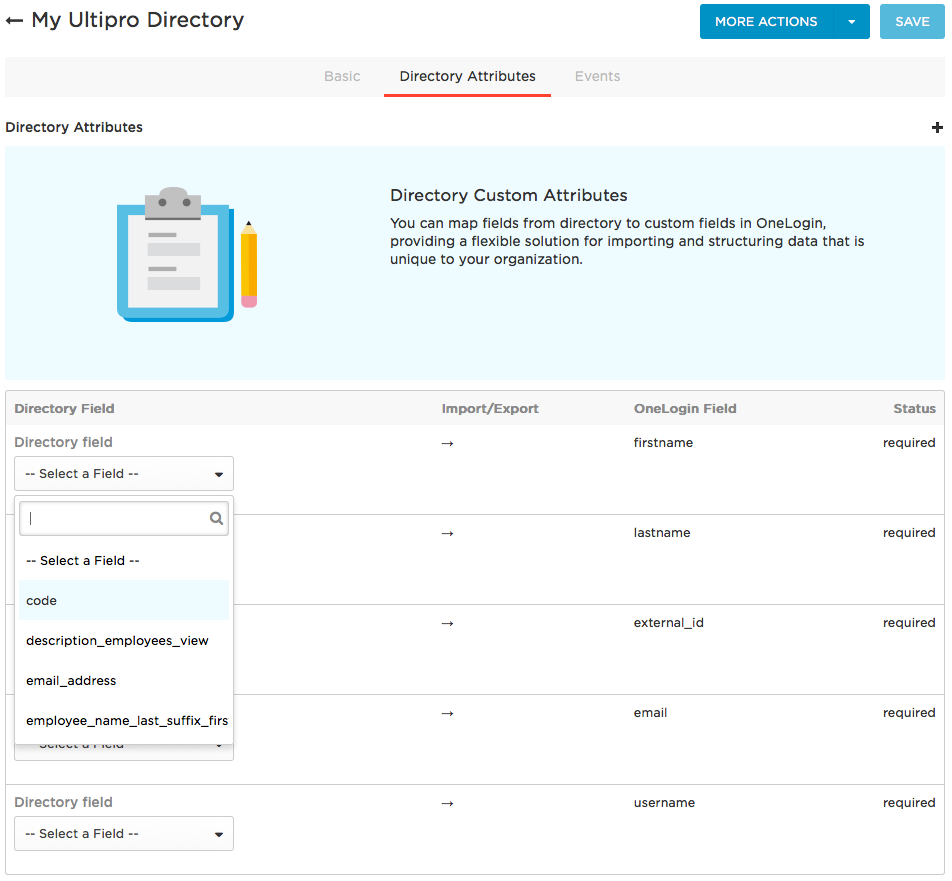Click the 'required' status for username
Viewport: 952px width, 881px height.
pos(909,803)
